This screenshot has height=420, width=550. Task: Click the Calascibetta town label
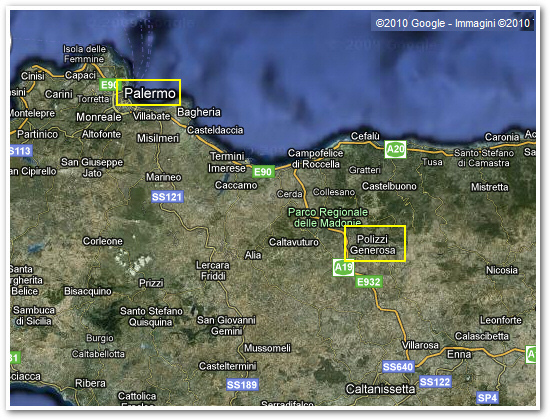click(482, 336)
